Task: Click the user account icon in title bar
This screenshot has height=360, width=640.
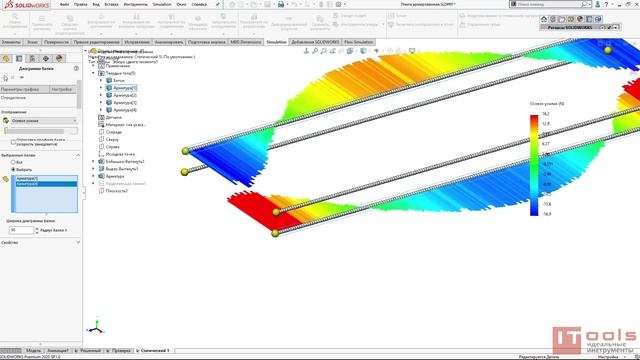Action: click(x=598, y=4)
